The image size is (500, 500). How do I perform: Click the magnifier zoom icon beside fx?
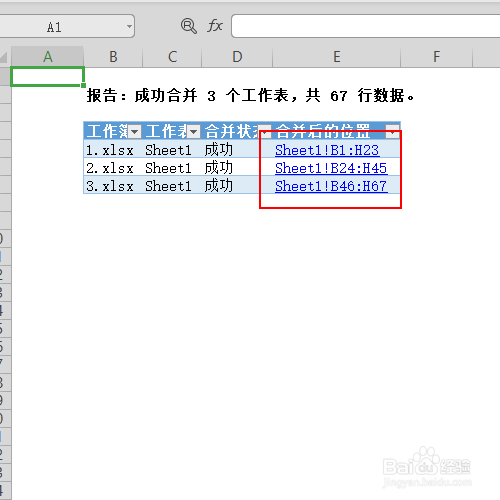point(189,26)
